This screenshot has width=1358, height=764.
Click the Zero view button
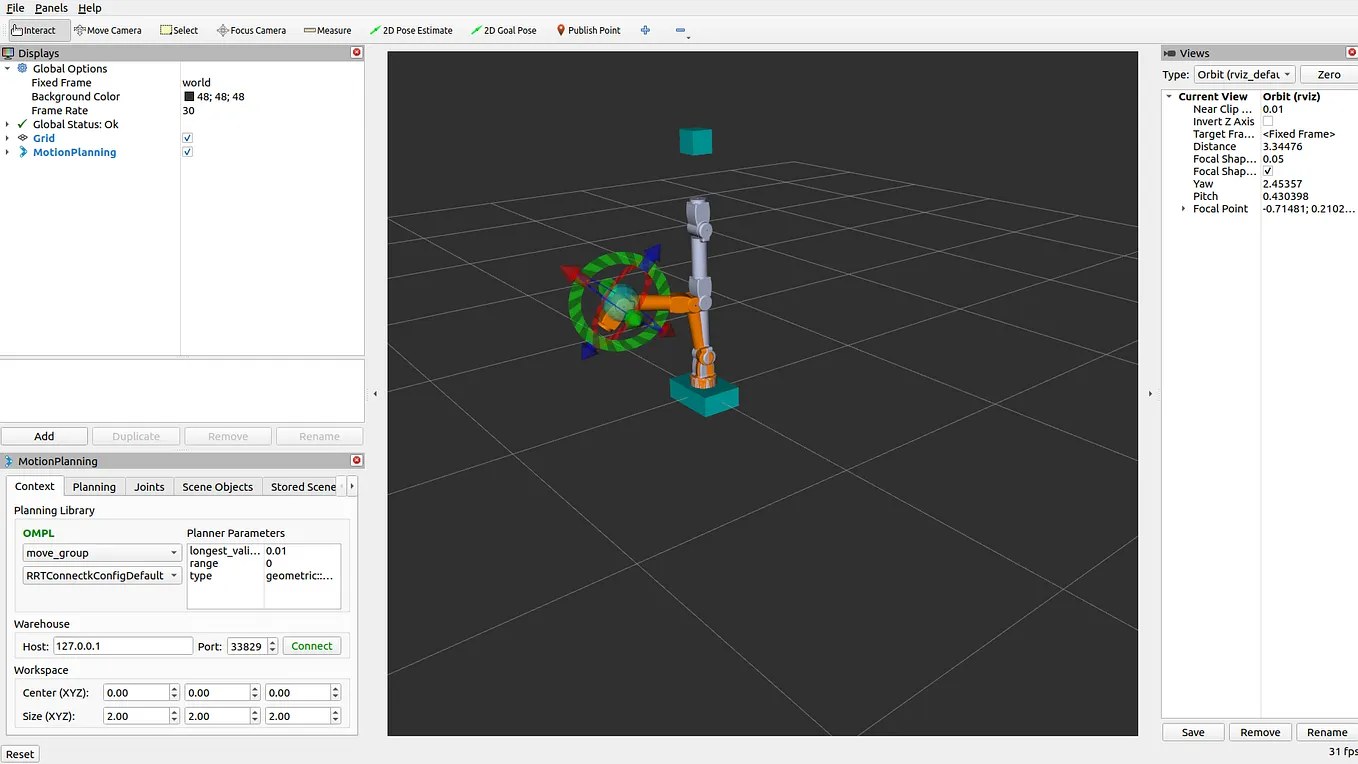click(x=1328, y=74)
